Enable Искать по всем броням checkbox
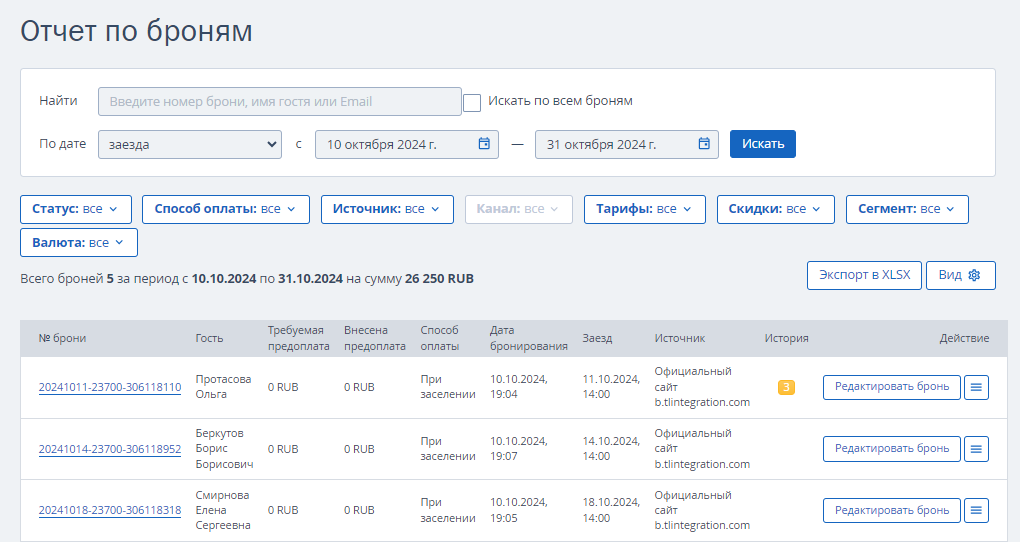This screenshot has width=1020, height=542. point(472,102)
